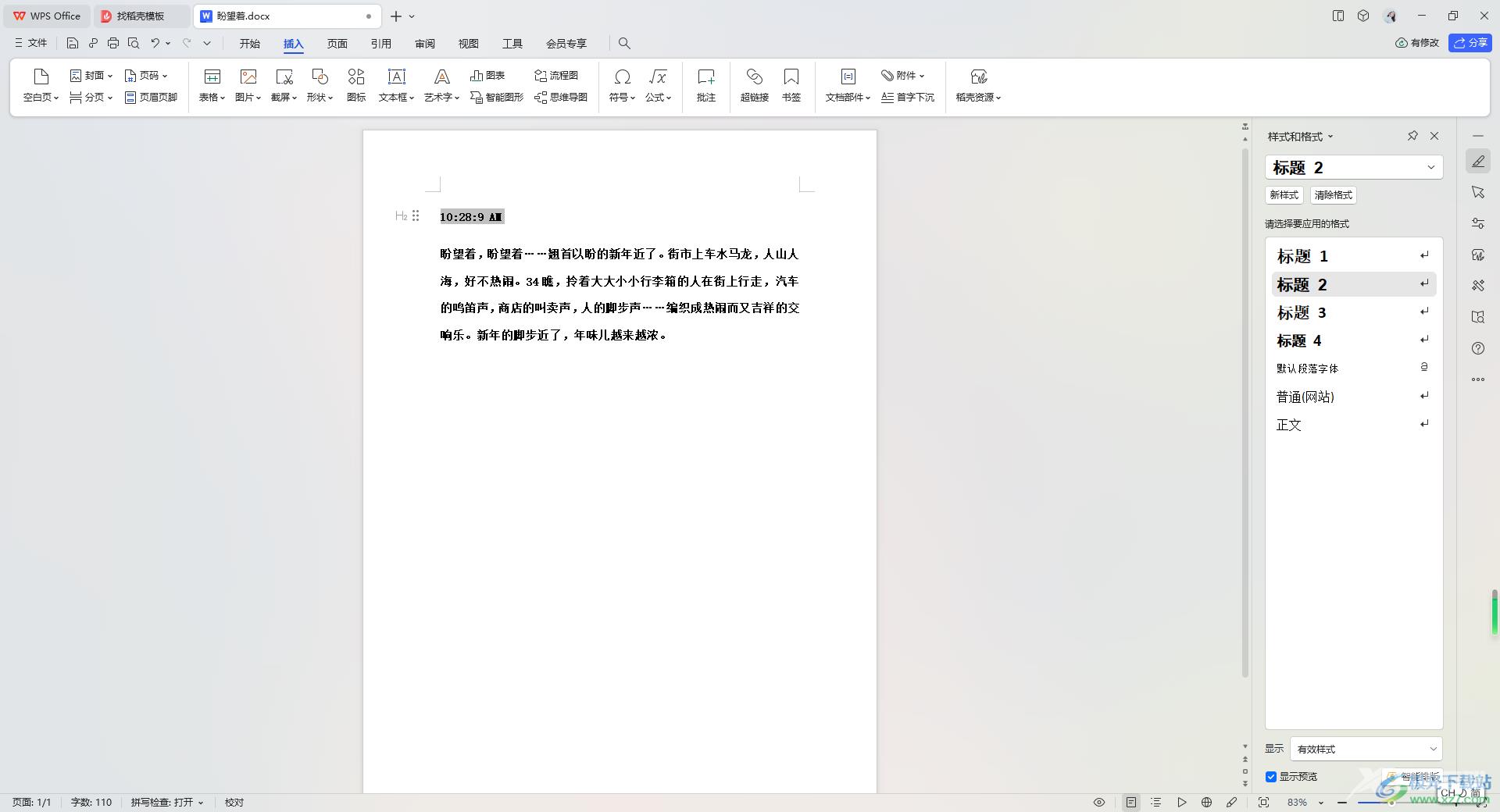Insert a Flowchart (流程图)
Screen dimensions: 1500x812
click(x=556, y=76)
